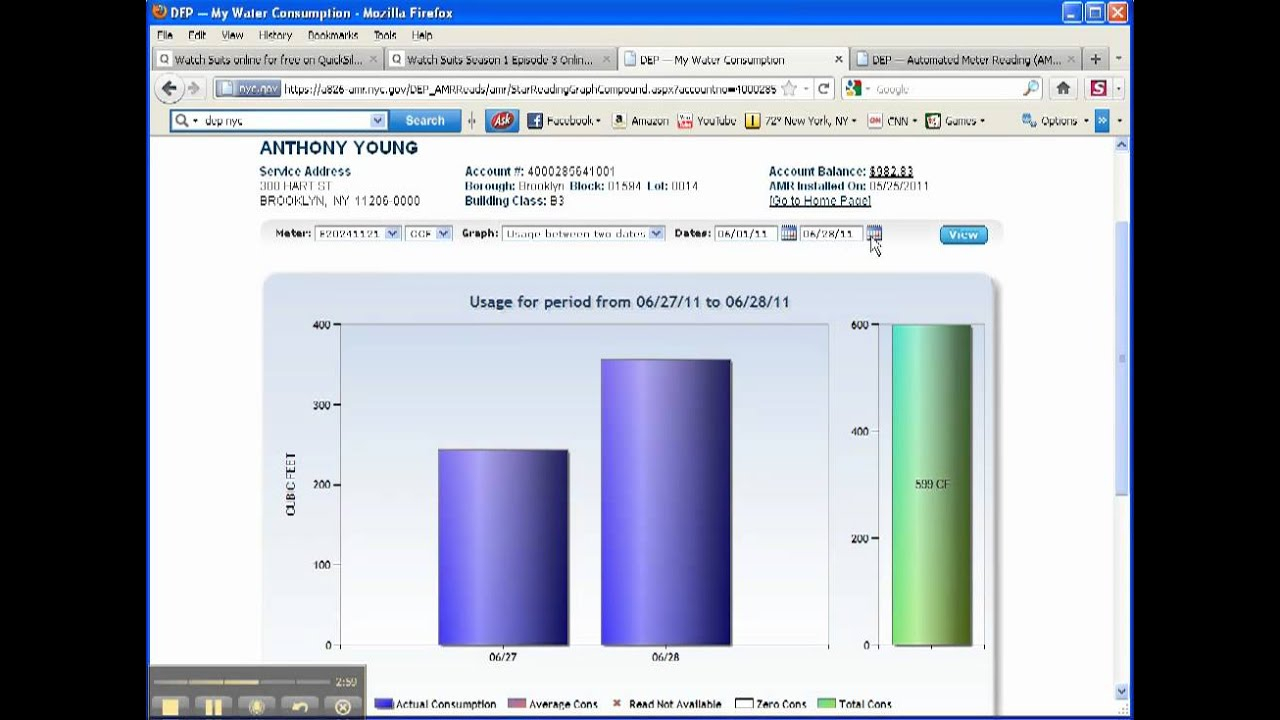Screen dimensions: 1280x720
Task: Switch to Watch Suits Season 1 Episode 3 tab
Action: tap(499, 60)
